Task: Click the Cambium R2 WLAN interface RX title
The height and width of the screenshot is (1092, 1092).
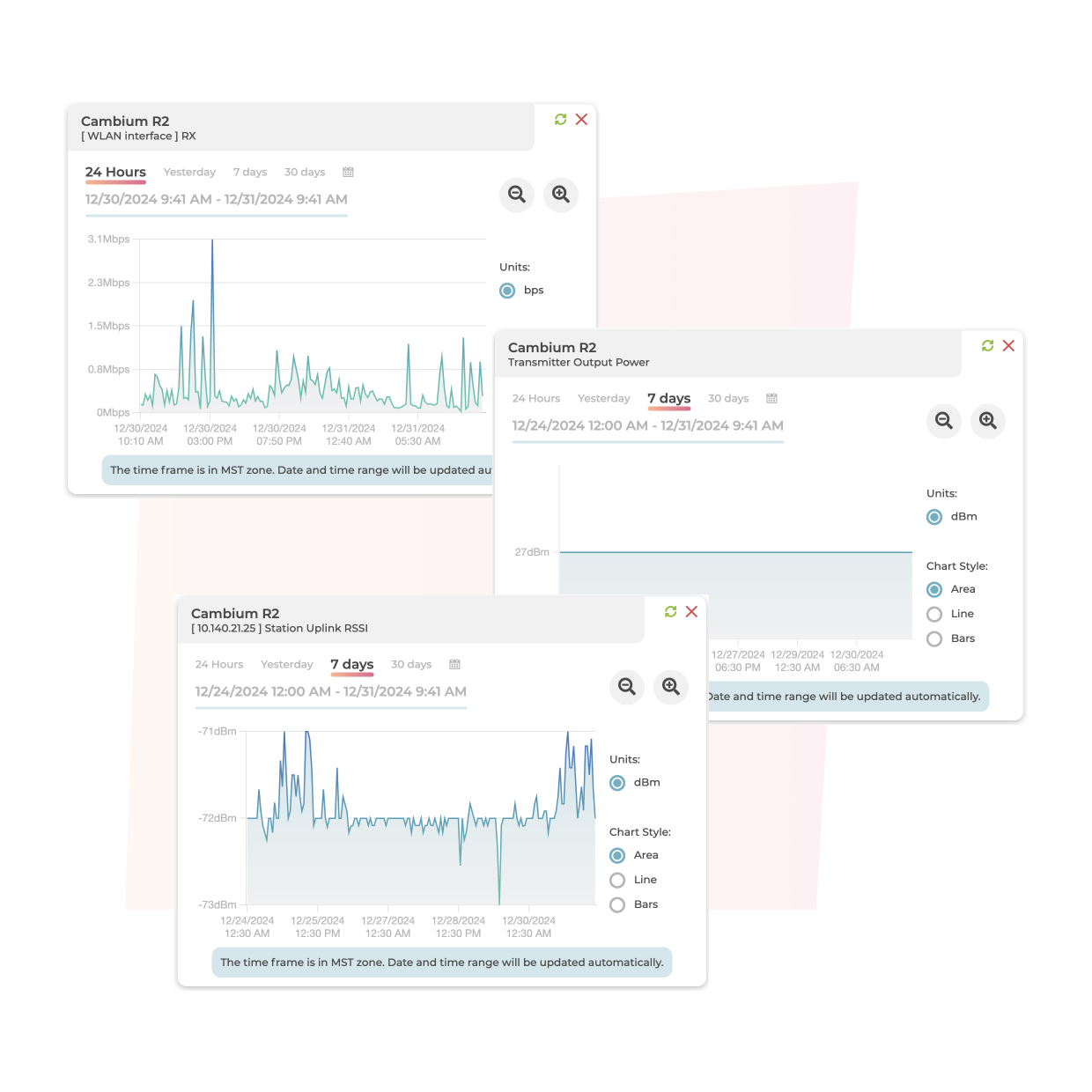Action: point(125,122)
